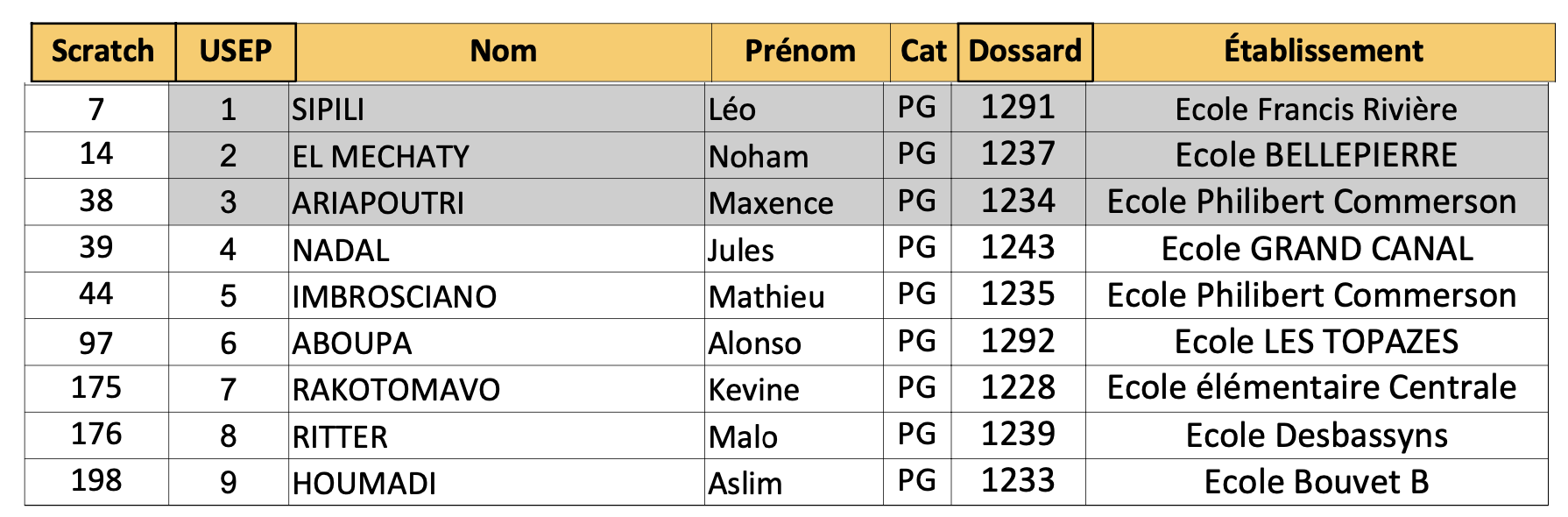The image size is (1568, 517).
Task: Select the IMBROSCIANO name cell
Action: pos(394,297)
